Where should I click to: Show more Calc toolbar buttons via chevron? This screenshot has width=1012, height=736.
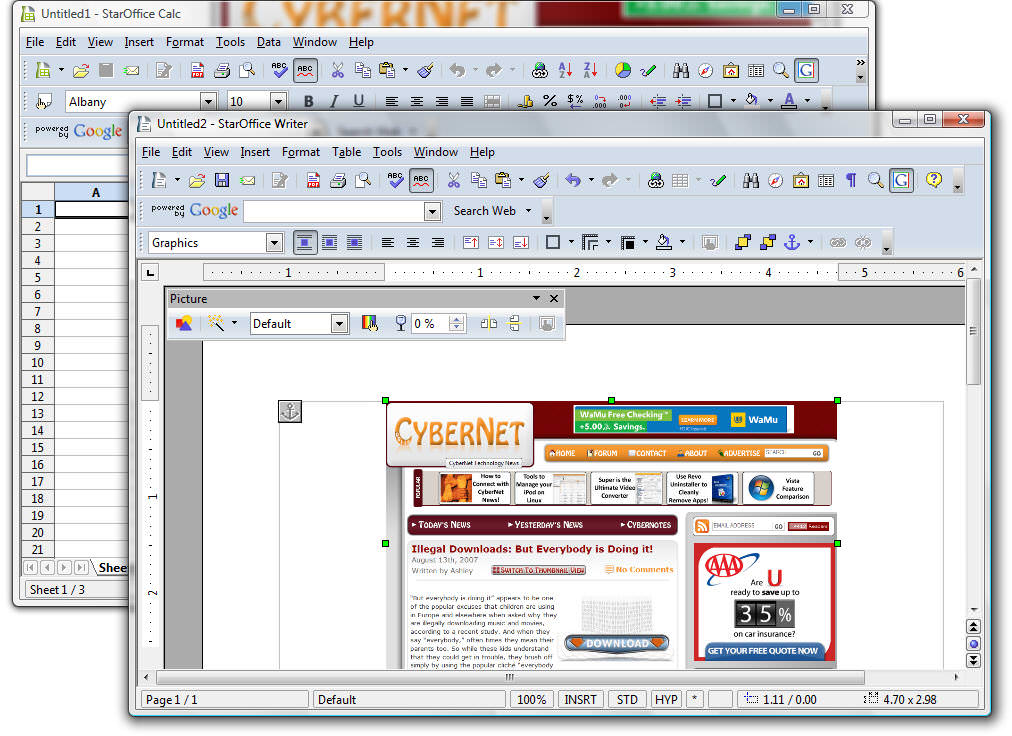pyautogui.click(x=860, y=63)
